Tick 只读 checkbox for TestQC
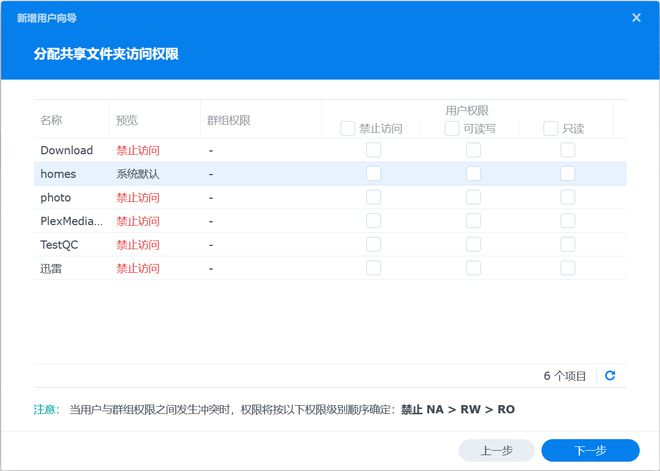660x471 pixels. point(567,244)
